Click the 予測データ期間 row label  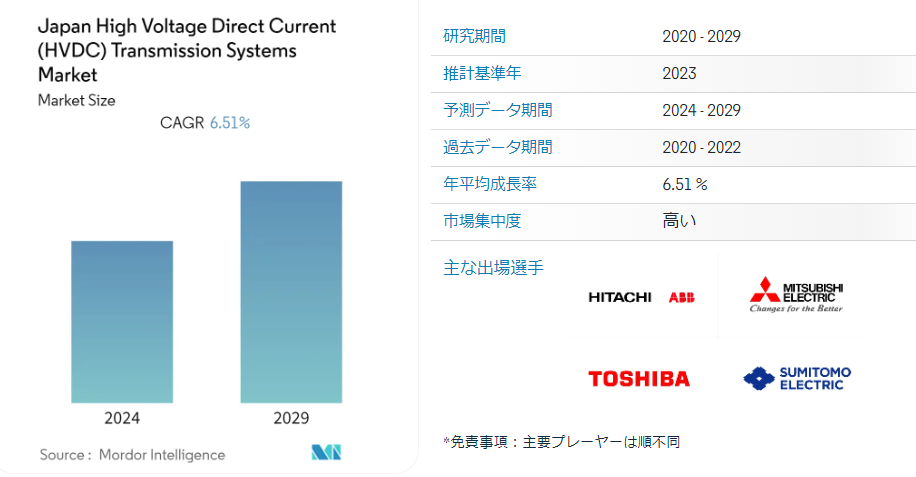[498, 110]
